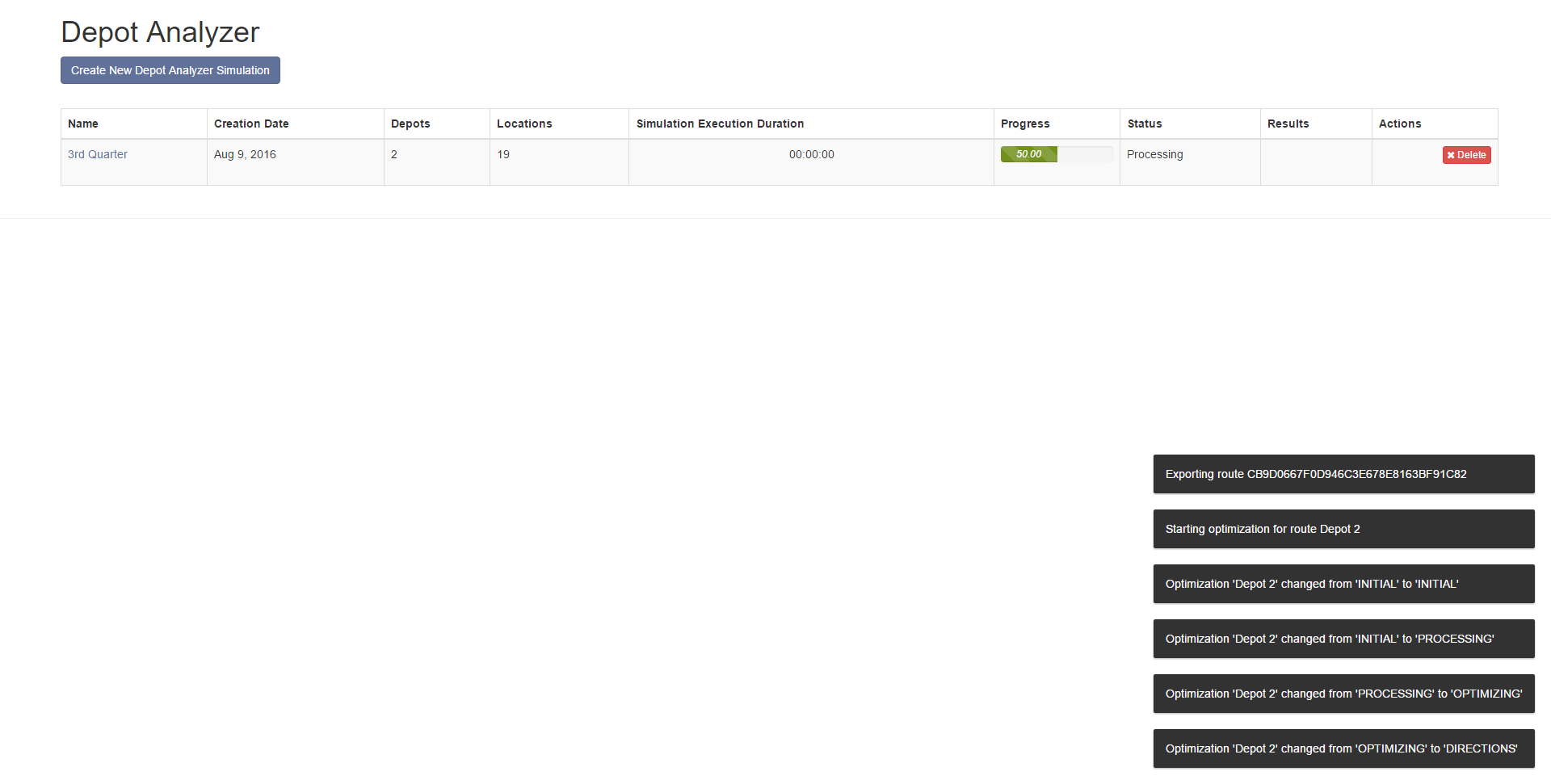
Task: Click the X icon on the Delete button
Action: pos(1452,155)
